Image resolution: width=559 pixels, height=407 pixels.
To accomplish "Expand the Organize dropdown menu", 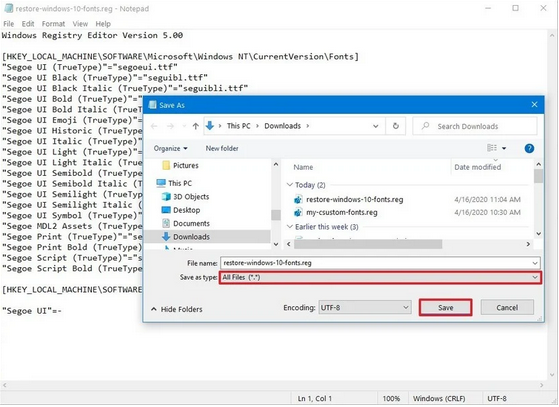I will (170, 148).
